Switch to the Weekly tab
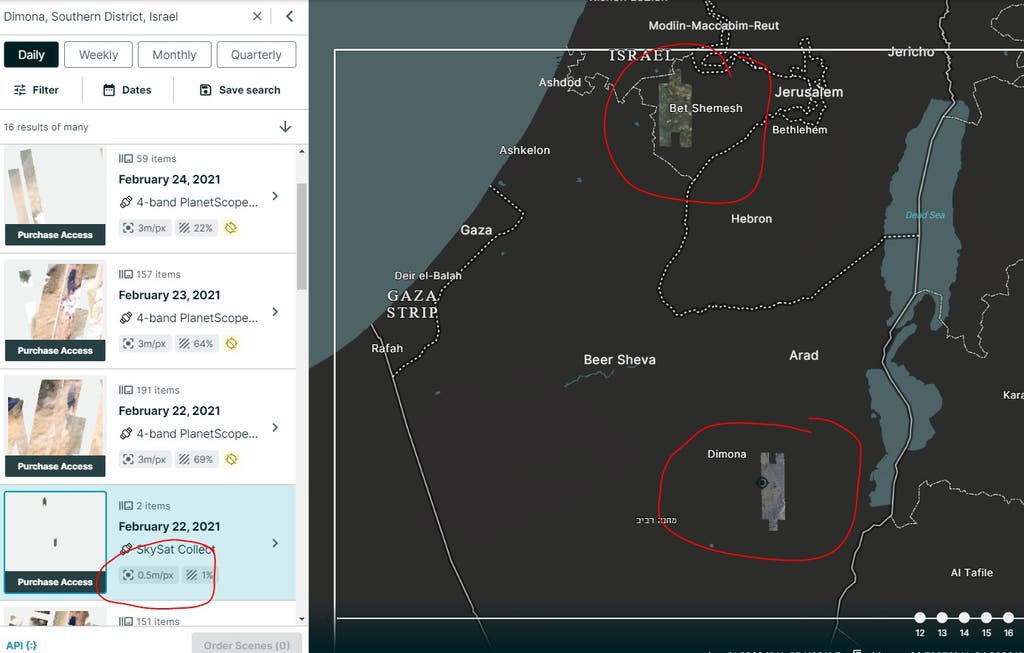The width and height of the screenshot is (1024, 653). [99, 55]
